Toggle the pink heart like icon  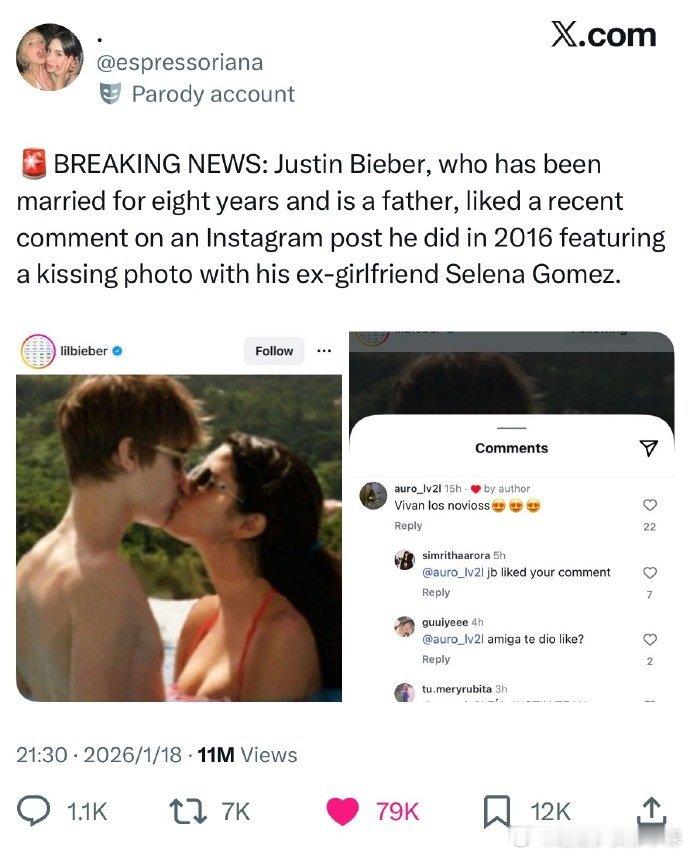coord(343,811)
